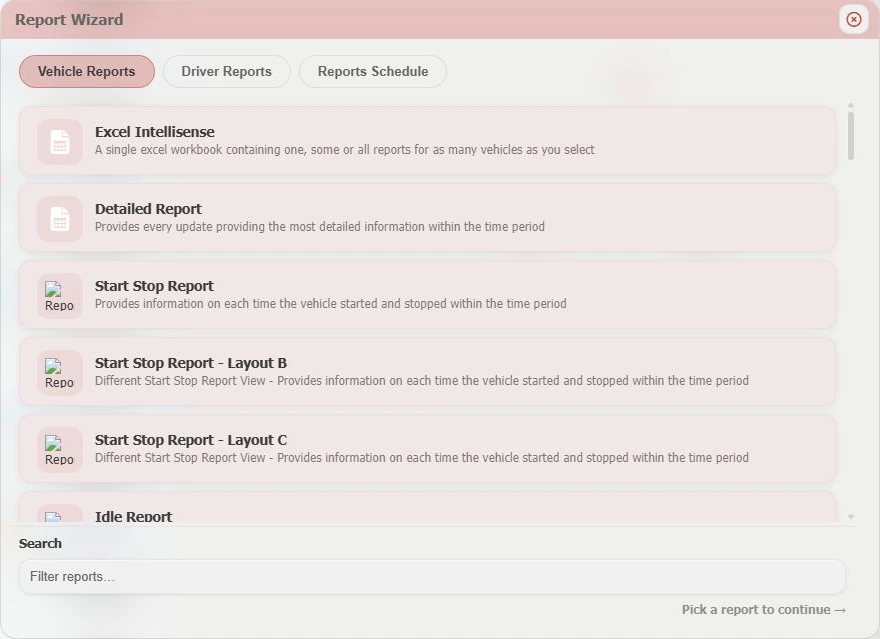Focus the Filter reports search field
880x639 pixels.
432,577
